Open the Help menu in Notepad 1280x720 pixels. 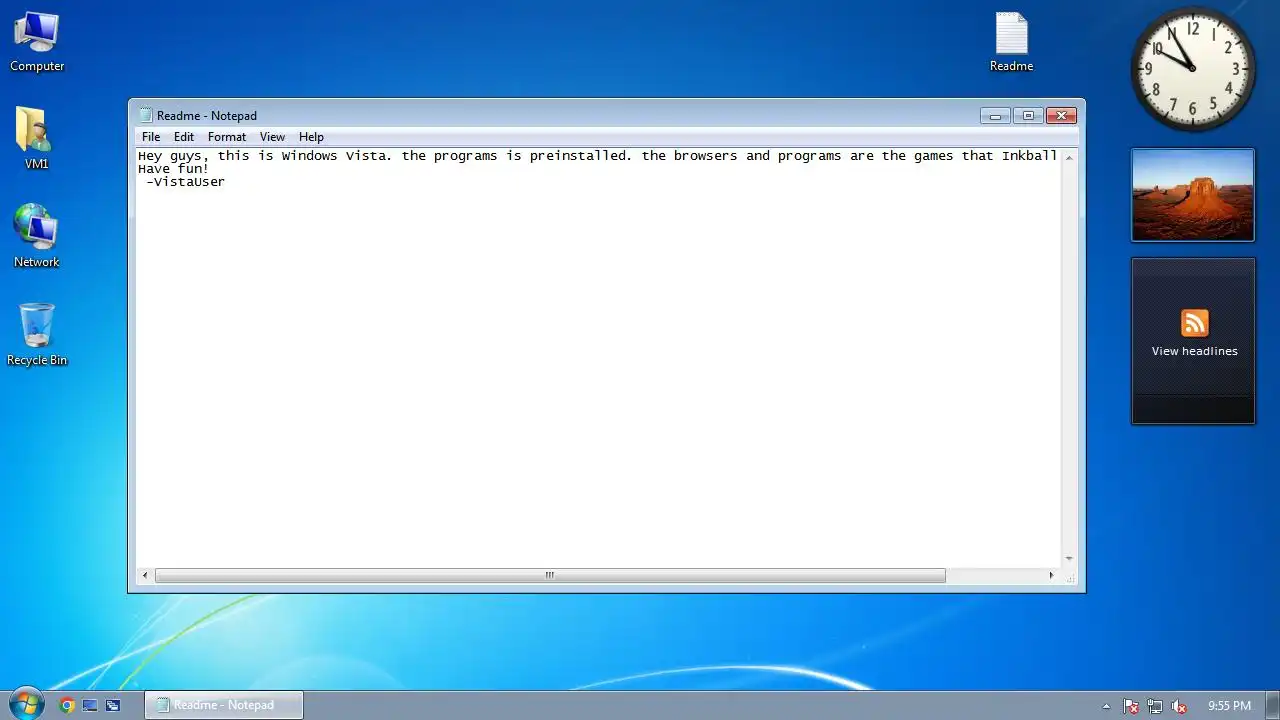[311, 137]
